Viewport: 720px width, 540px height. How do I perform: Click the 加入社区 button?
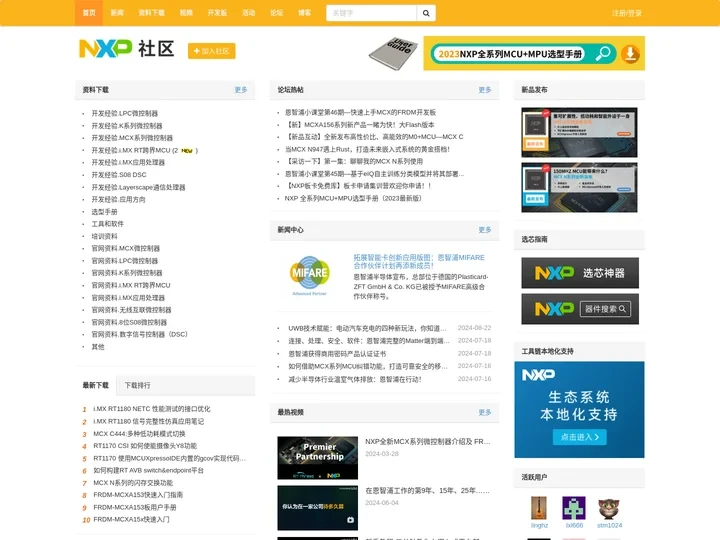[x=212, y=51]
